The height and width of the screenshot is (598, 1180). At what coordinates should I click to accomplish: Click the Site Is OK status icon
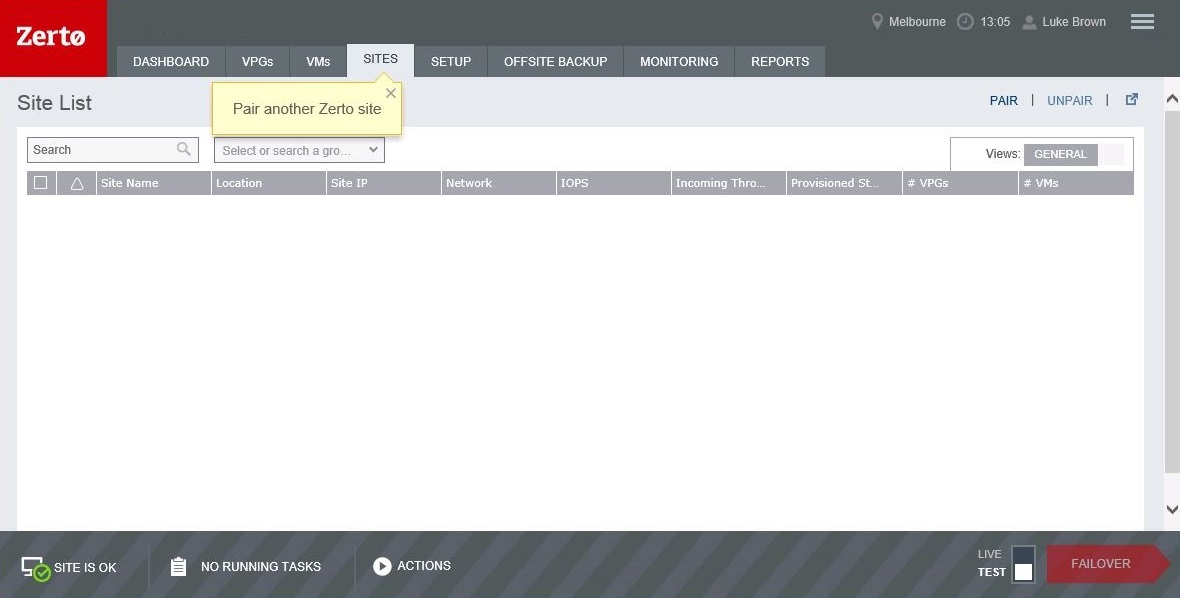(x=35, y=569)
